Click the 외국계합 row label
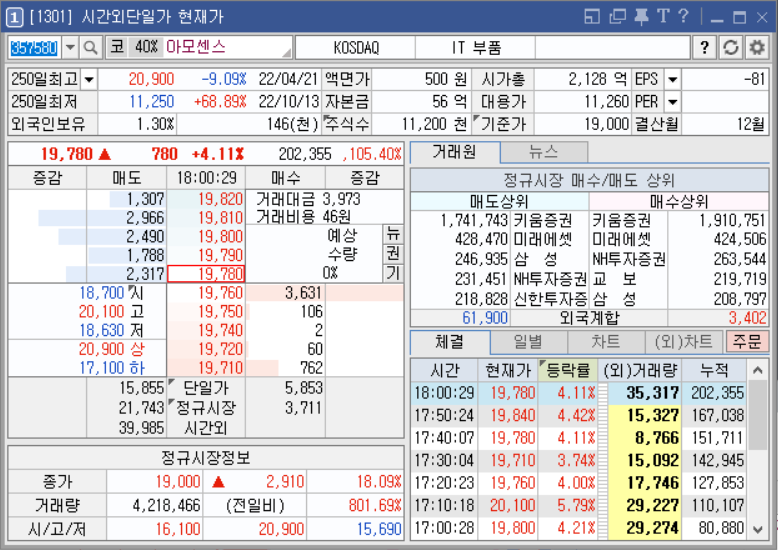The height and width of the screenshot is (550, 778). coord(589,318)
